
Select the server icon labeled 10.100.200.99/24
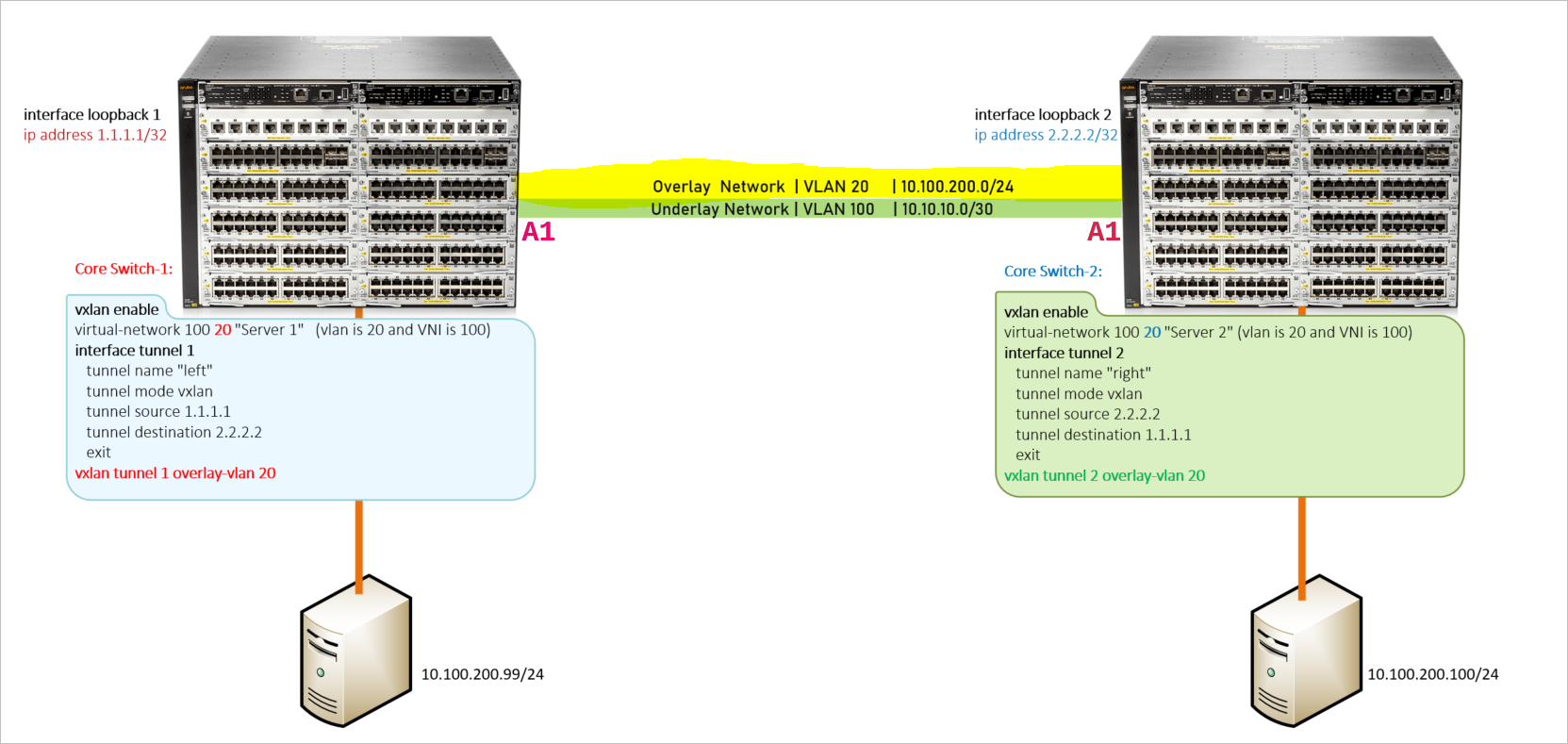[356, 651]
